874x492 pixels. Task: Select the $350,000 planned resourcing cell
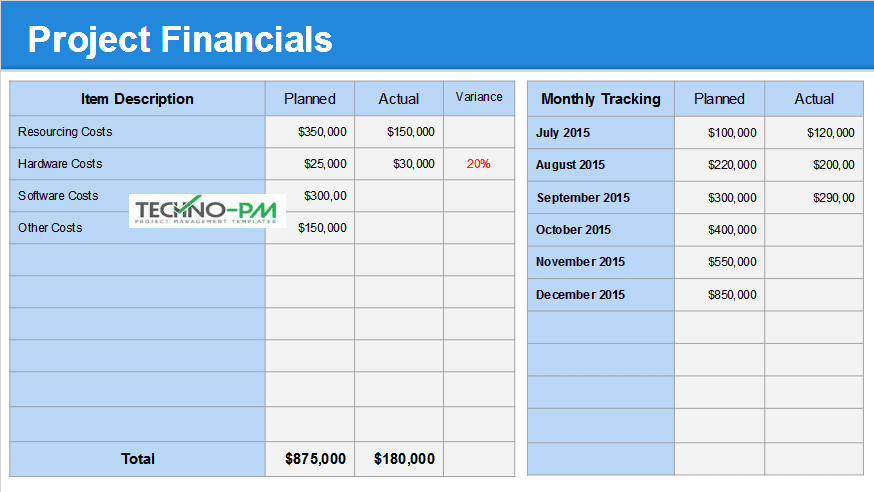point(322,132)
